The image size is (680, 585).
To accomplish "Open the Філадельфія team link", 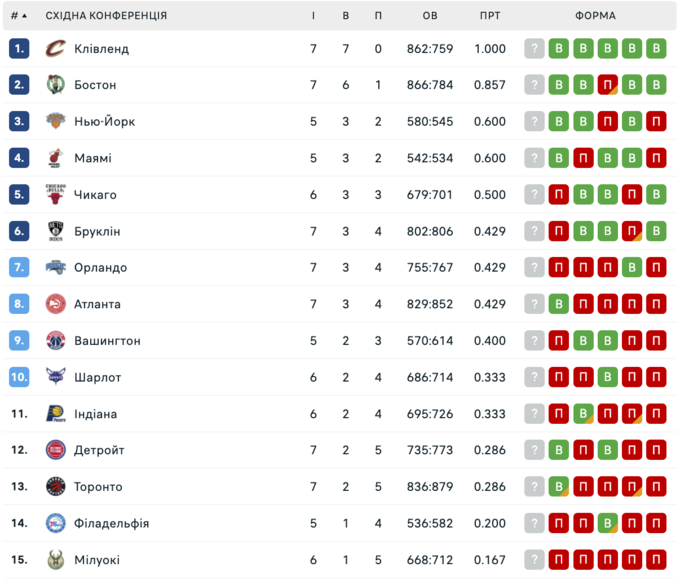I will coord(111,523).
